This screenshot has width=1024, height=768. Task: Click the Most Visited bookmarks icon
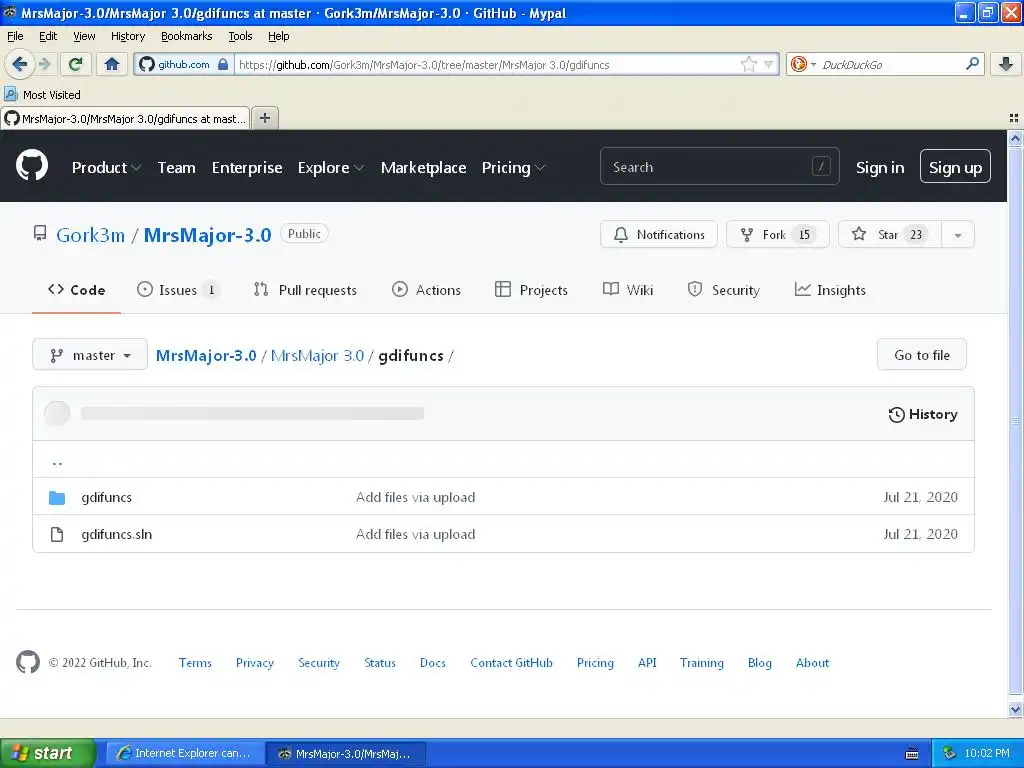click(10, 94)
